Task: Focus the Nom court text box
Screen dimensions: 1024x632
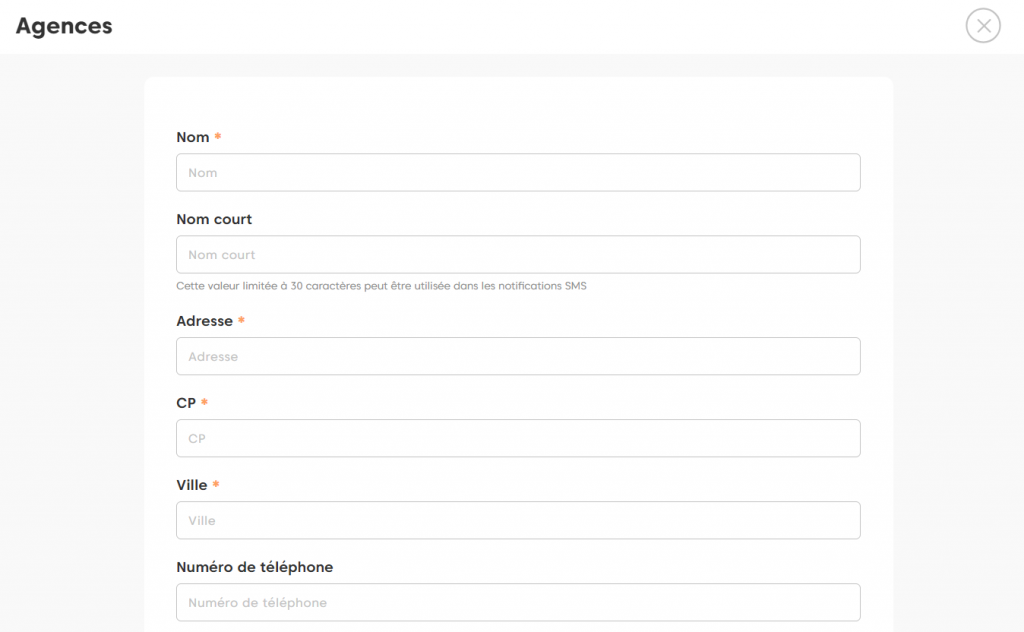Action: coord(518,255)
